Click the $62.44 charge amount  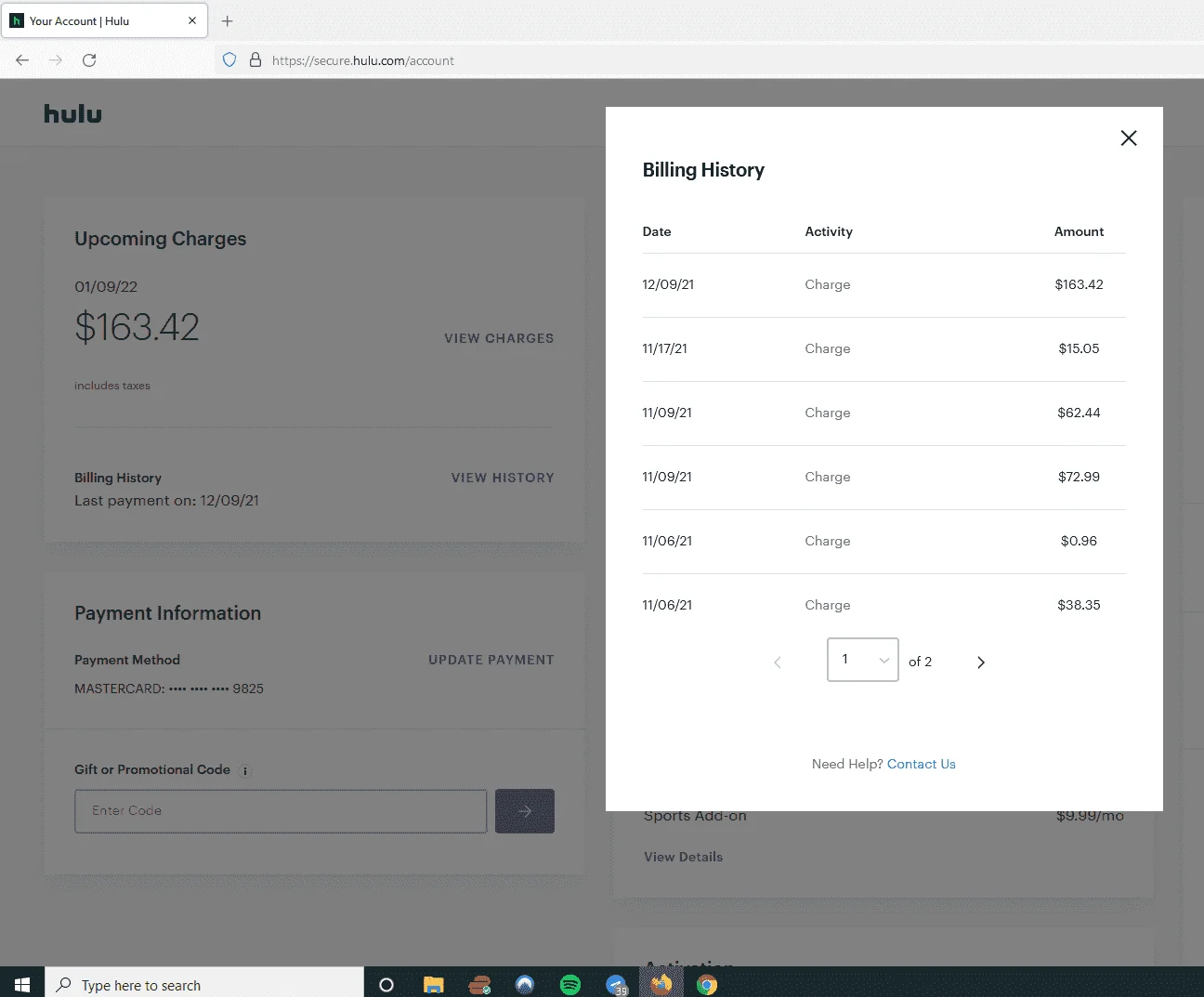click(1079, 413)
